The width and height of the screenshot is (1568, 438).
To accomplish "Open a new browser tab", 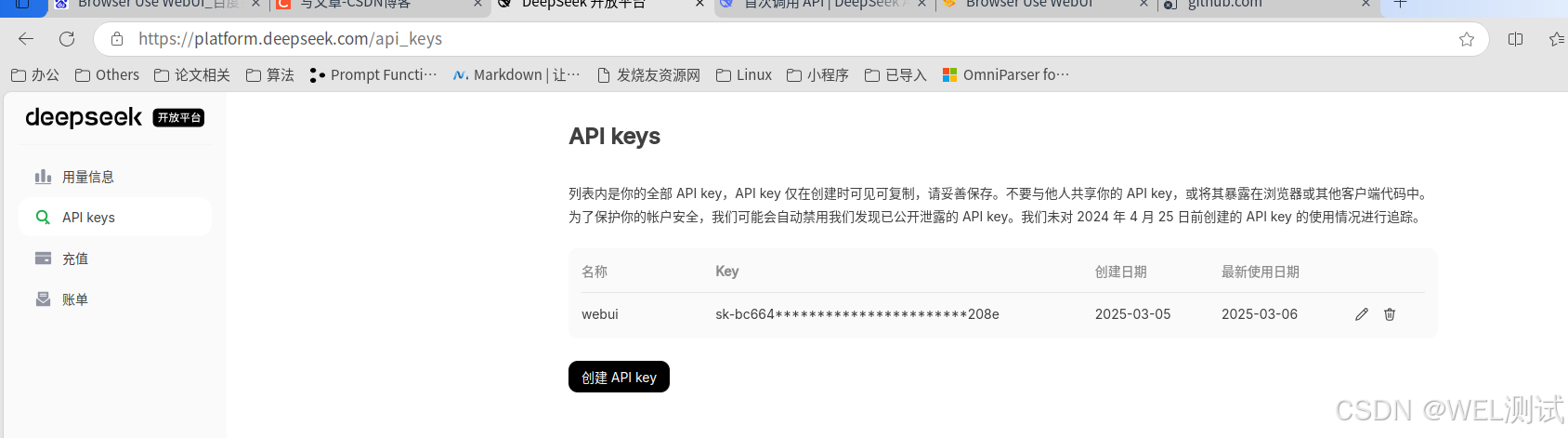I will click(x=1401, y=5).
